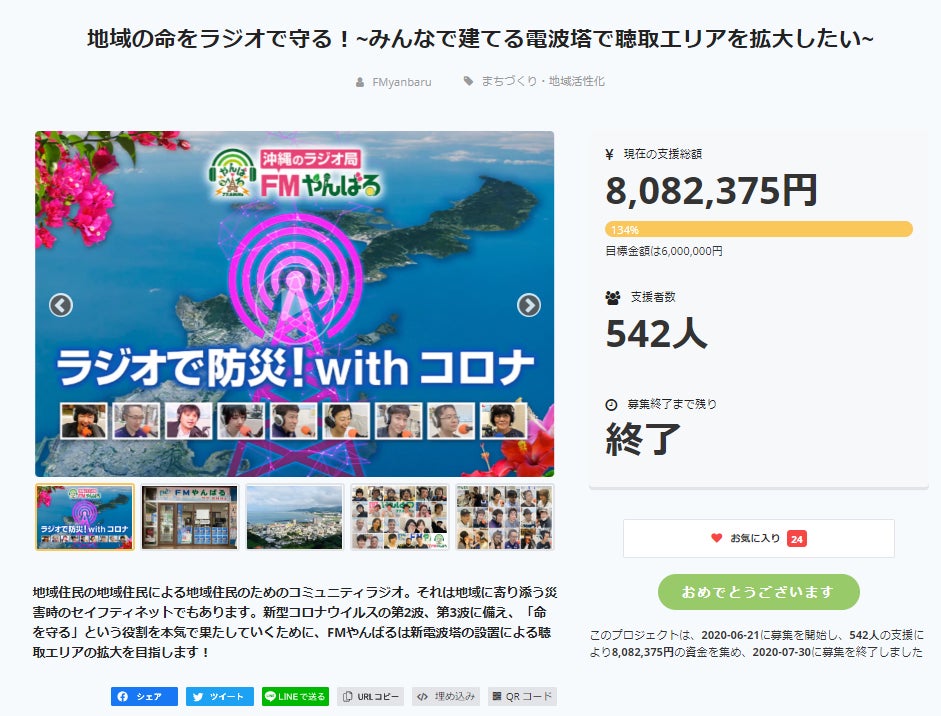Click the next slide arrow on banner
Screen dimensions: 941x716
pyautogui.click(x=528, y=305)
